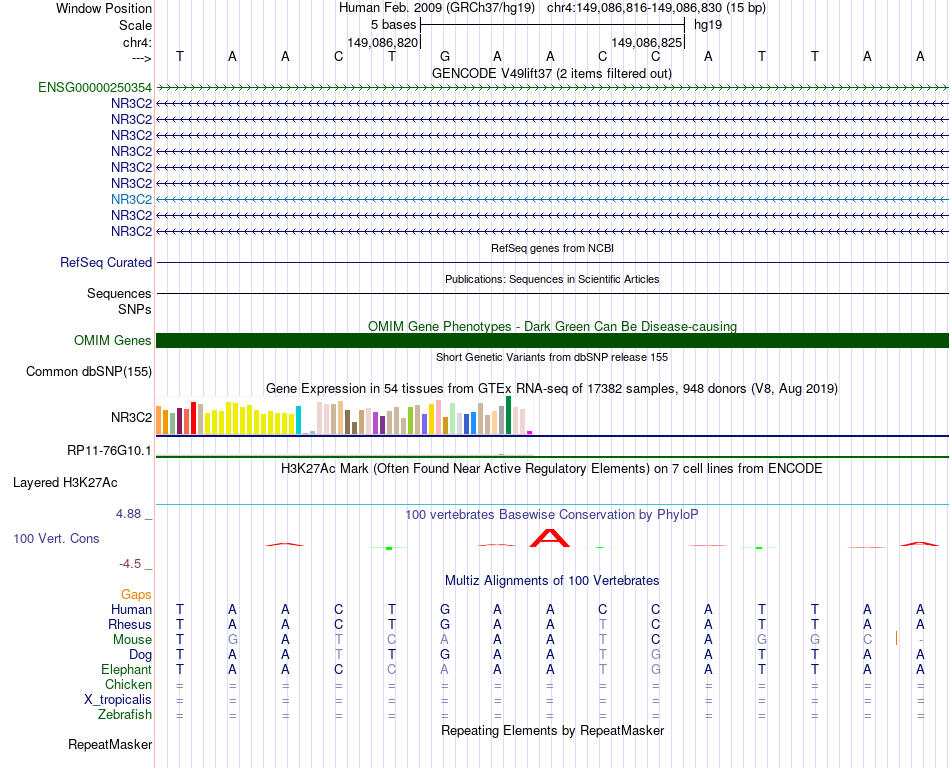This screenshot has height=768, width=950.
Task: Select the Dog alignment row label
Action: pyautogui.click(x=140, y=654)
